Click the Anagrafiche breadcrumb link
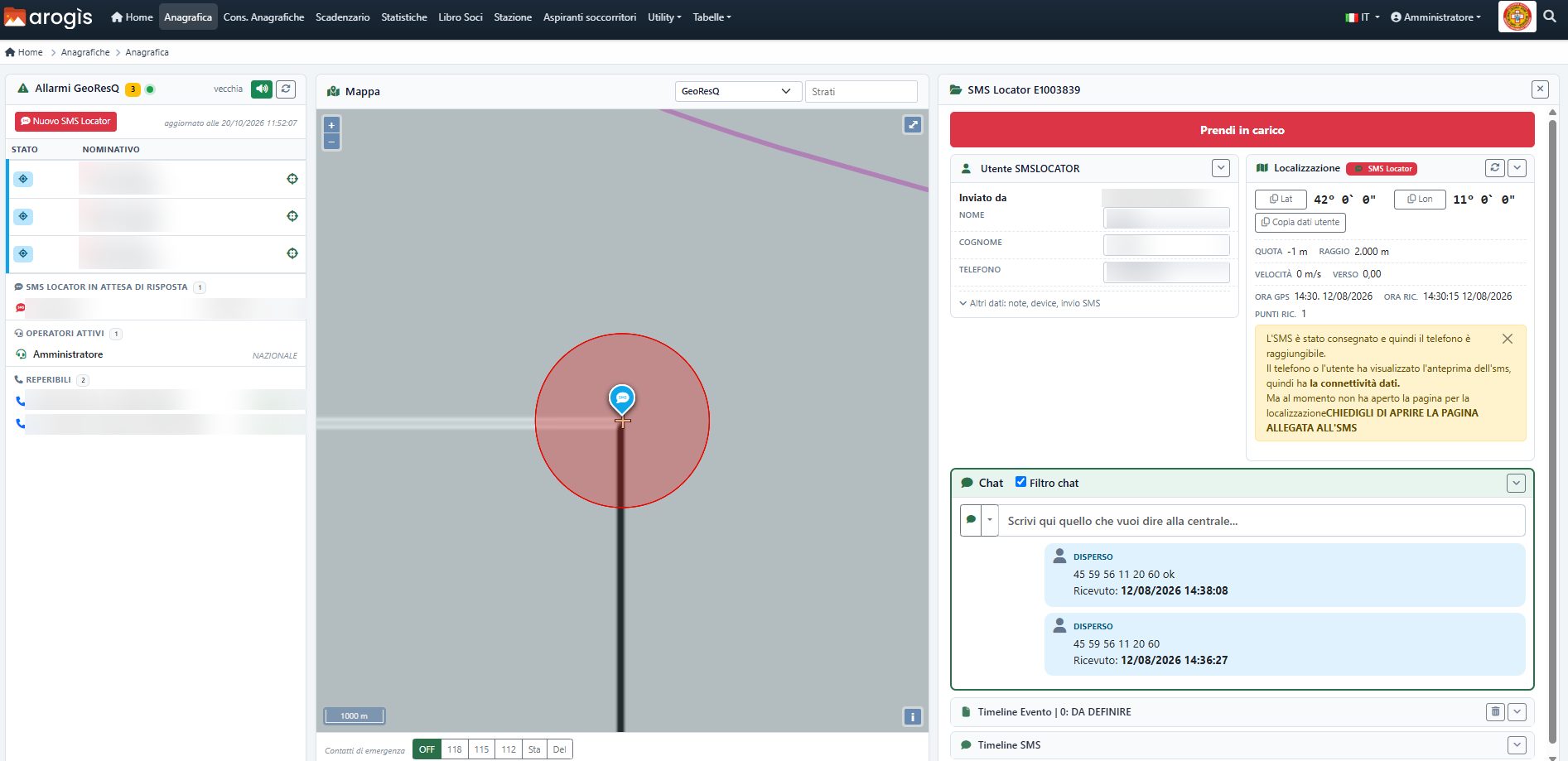 pyautogui.click(x=85, y=52)
